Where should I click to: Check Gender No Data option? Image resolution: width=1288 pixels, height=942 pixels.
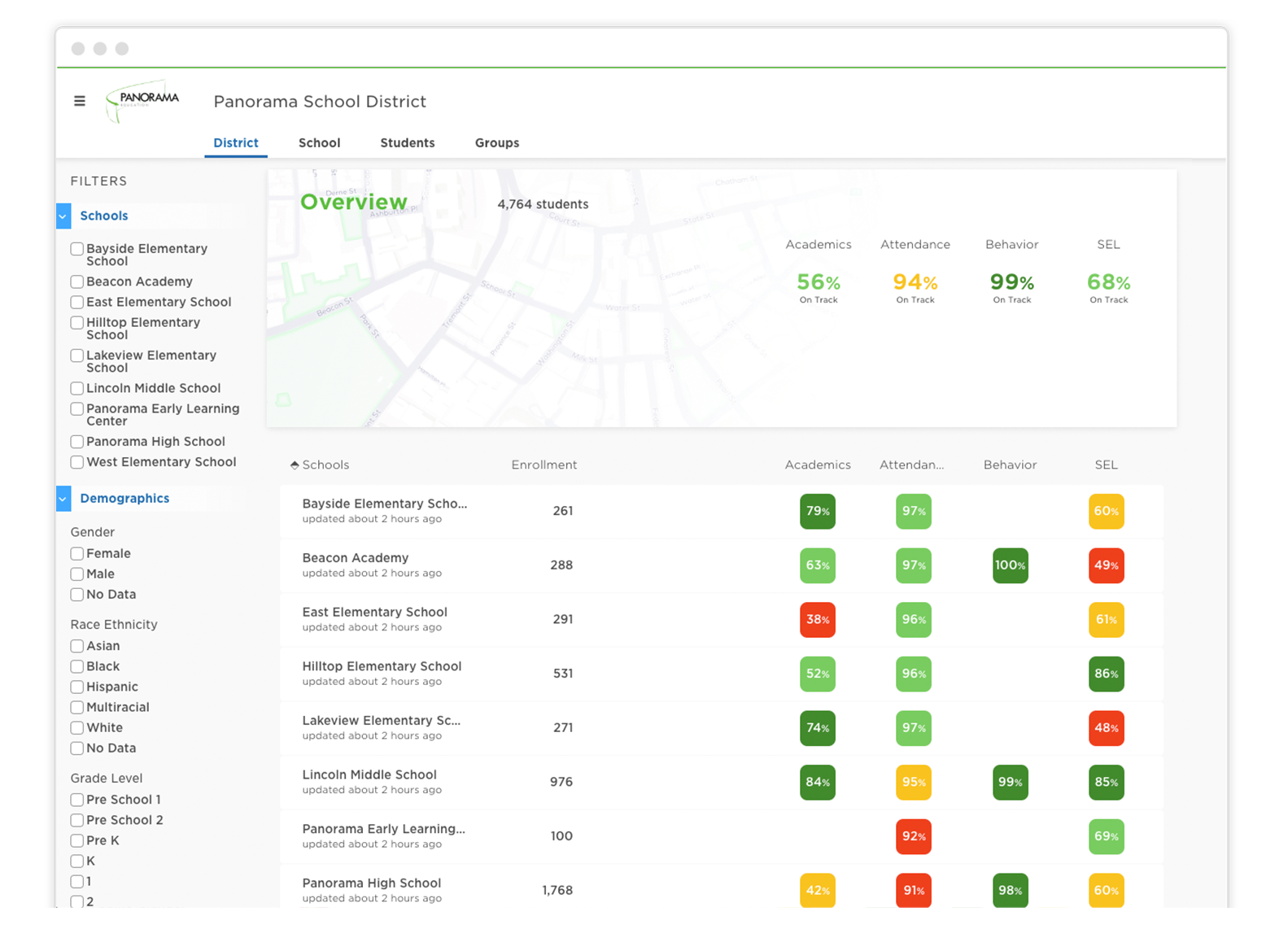pyautogui.click(x=77, y=595)
